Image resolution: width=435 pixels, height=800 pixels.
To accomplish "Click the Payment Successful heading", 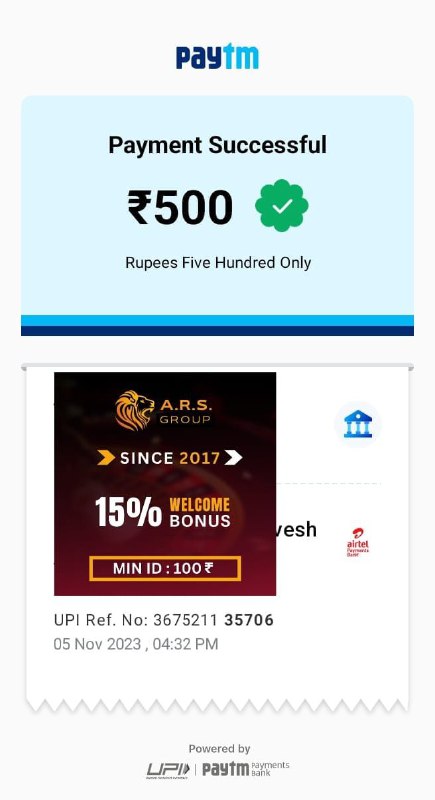I will [x=217, y=145].
